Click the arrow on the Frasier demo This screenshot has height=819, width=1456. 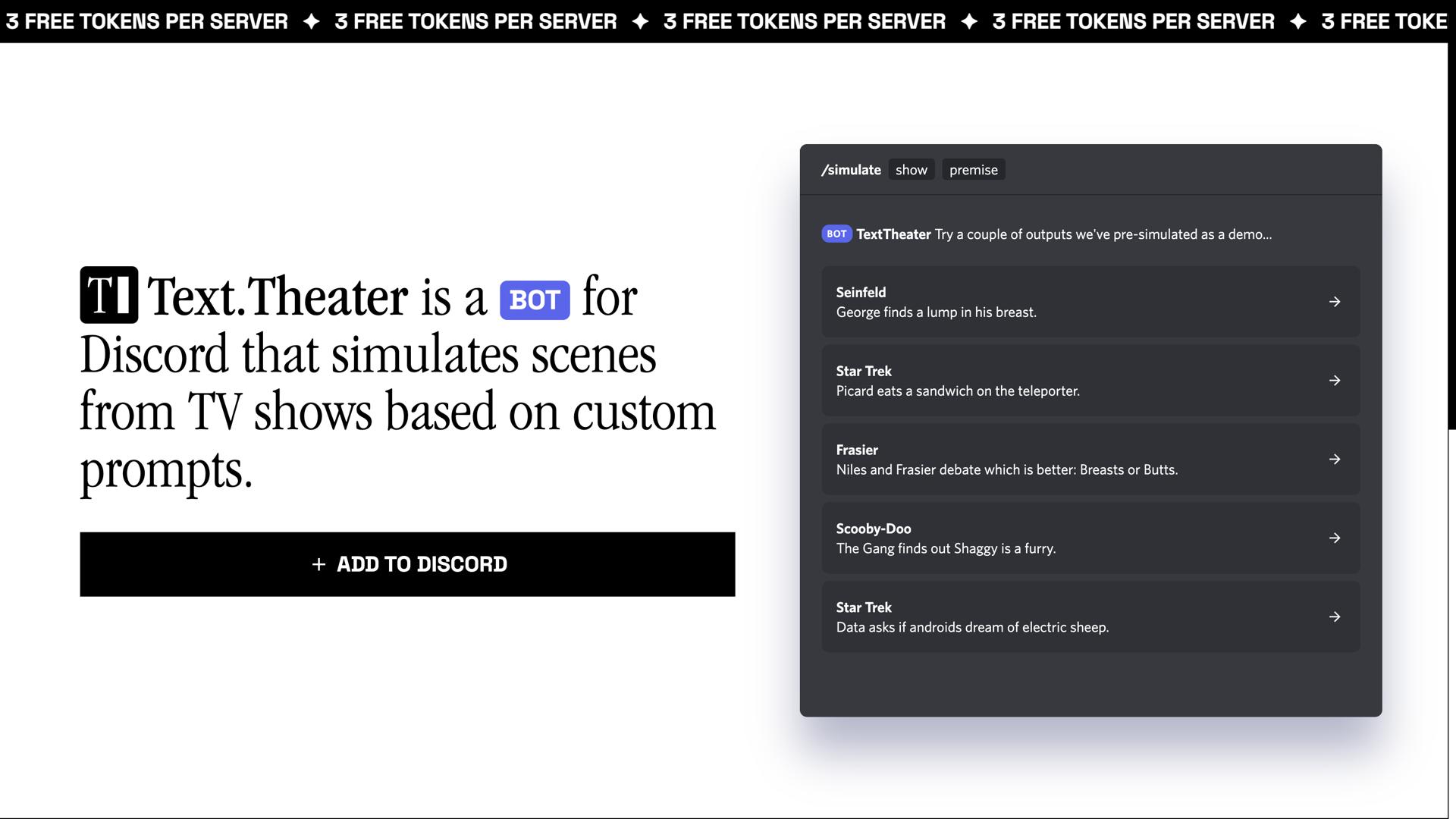tap(1335, 460)
